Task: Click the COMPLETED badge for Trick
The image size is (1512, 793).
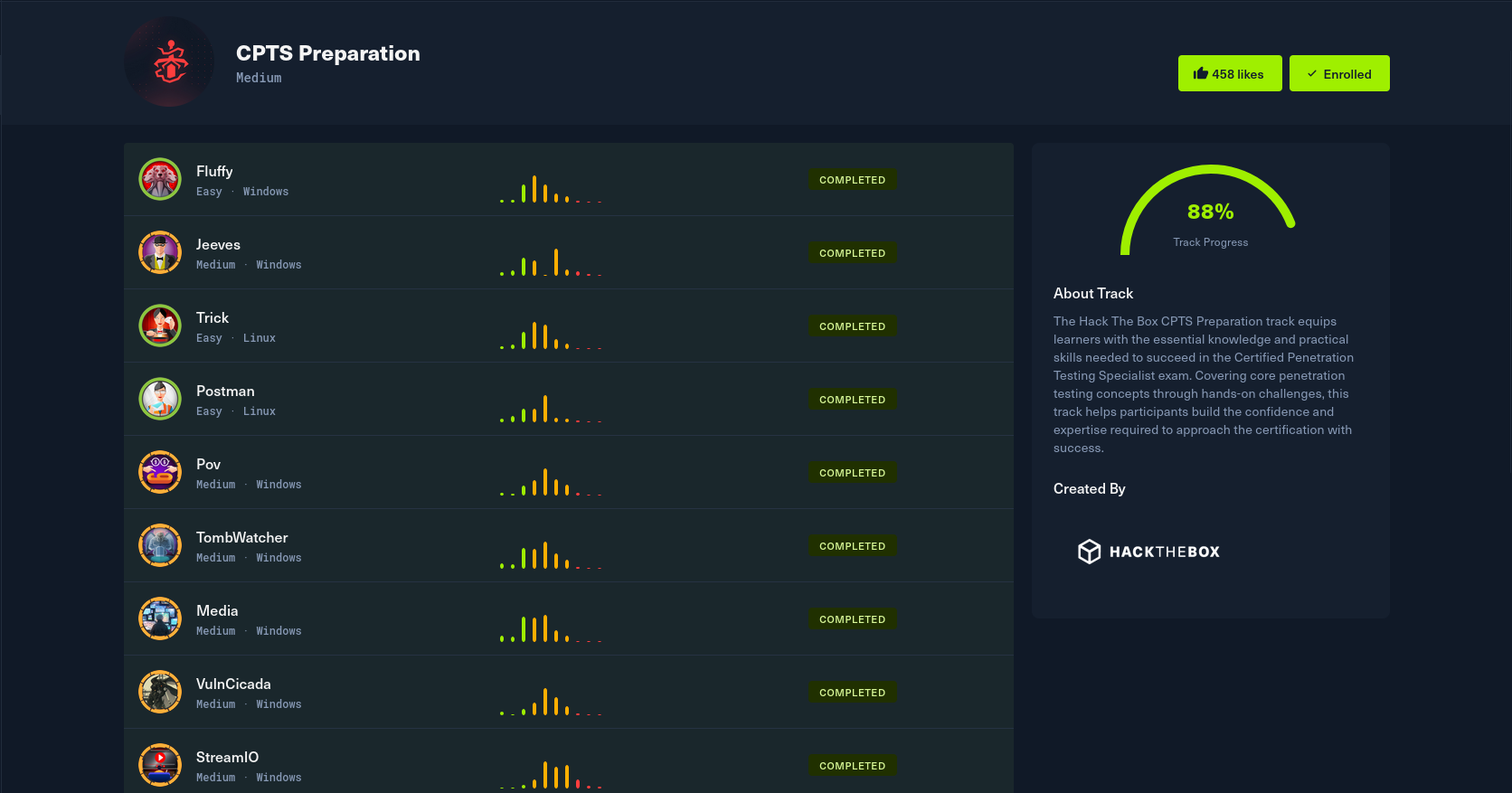Action: tap(852, 326)
